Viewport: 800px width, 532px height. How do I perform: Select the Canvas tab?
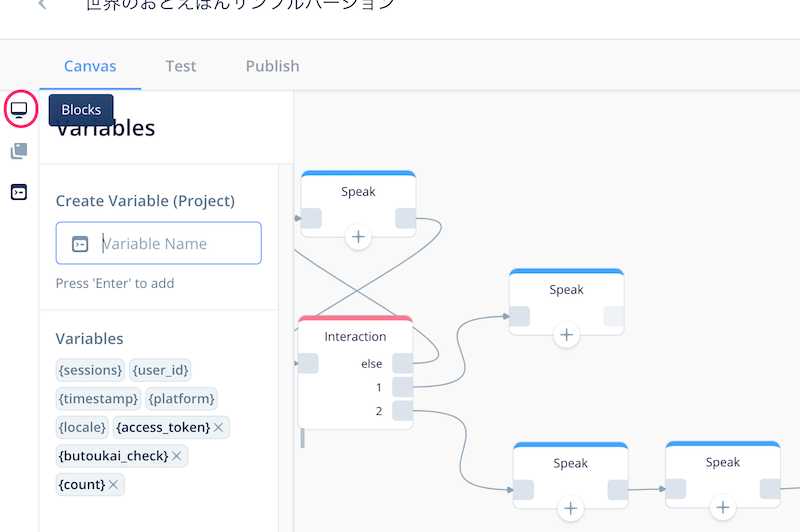pos(90,66)
